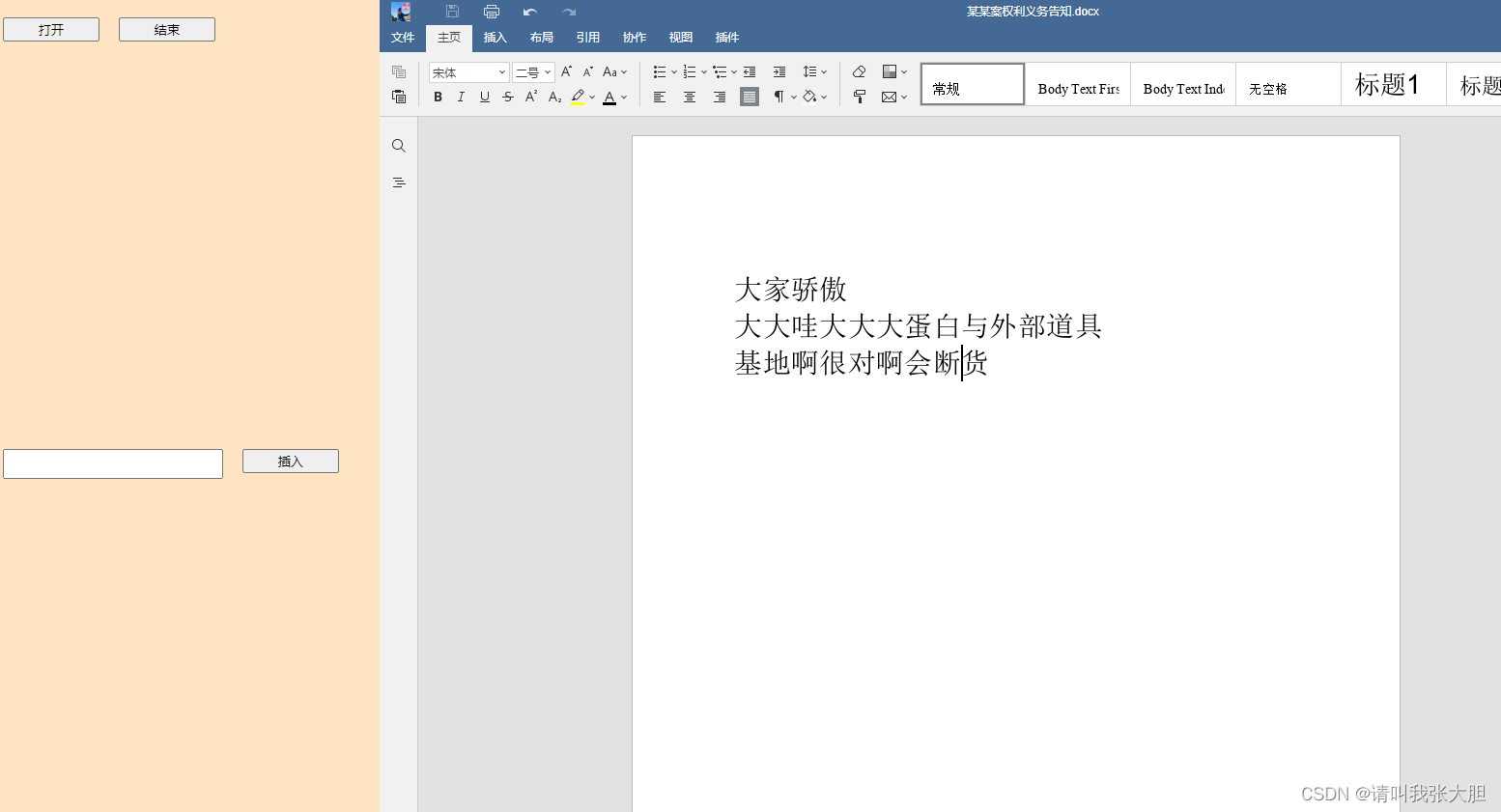Center-align the paragraph
The image size is (1501, 812).
(689, 97)
